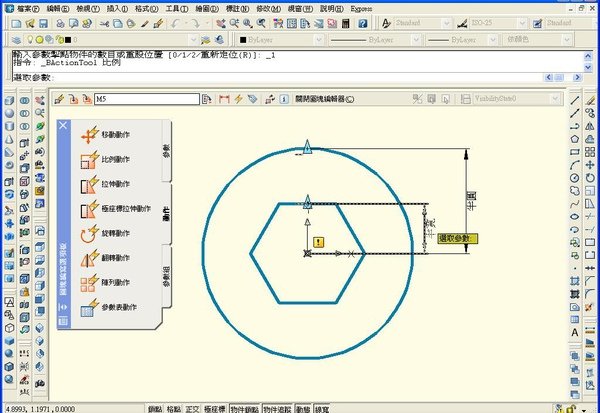Select the Polygon tool in draw toolbar
Image resolution: width=600 pixels, height=413 pixels.
coord(574,139)
